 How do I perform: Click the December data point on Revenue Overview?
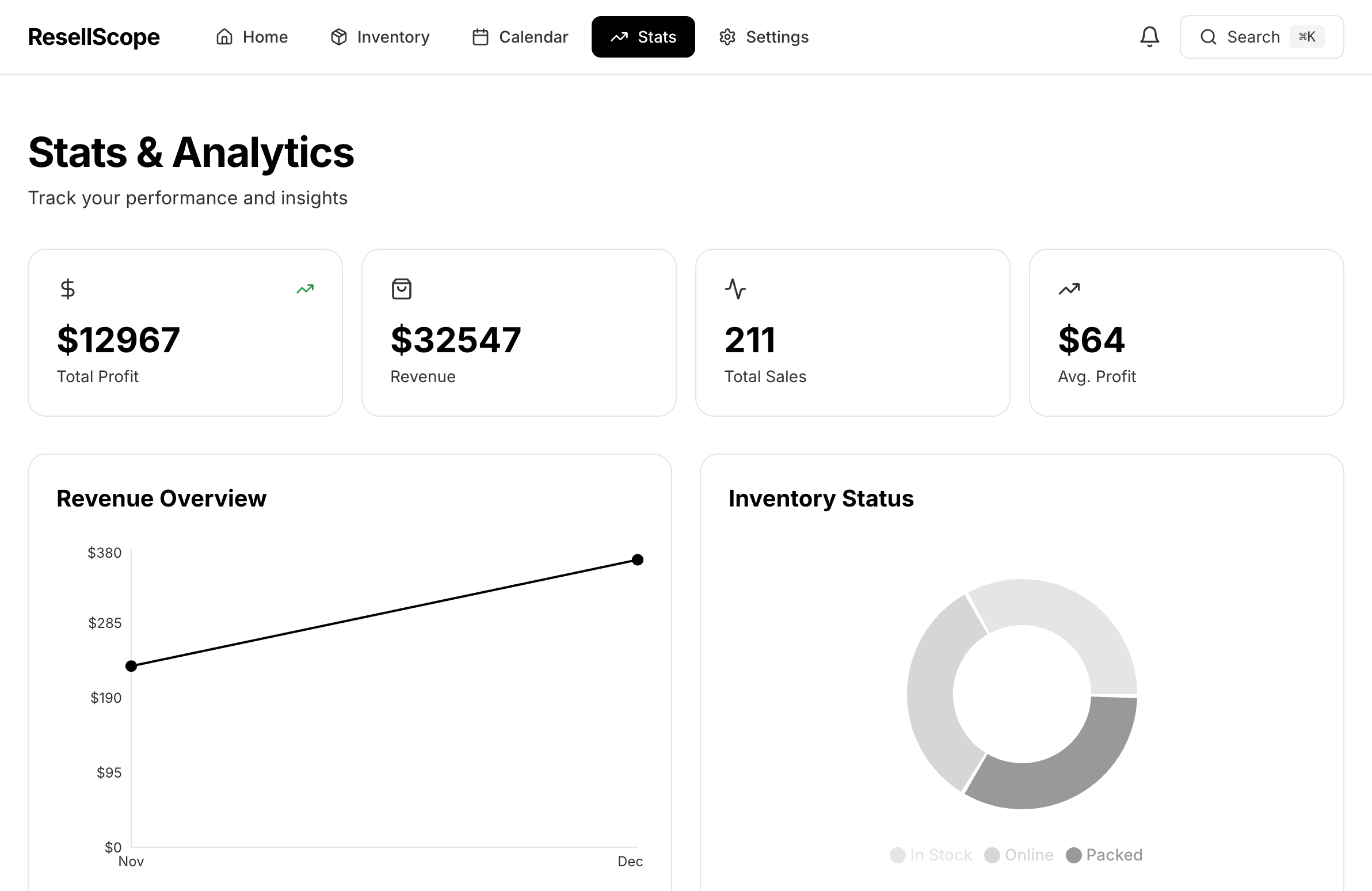tap(638, 559)
